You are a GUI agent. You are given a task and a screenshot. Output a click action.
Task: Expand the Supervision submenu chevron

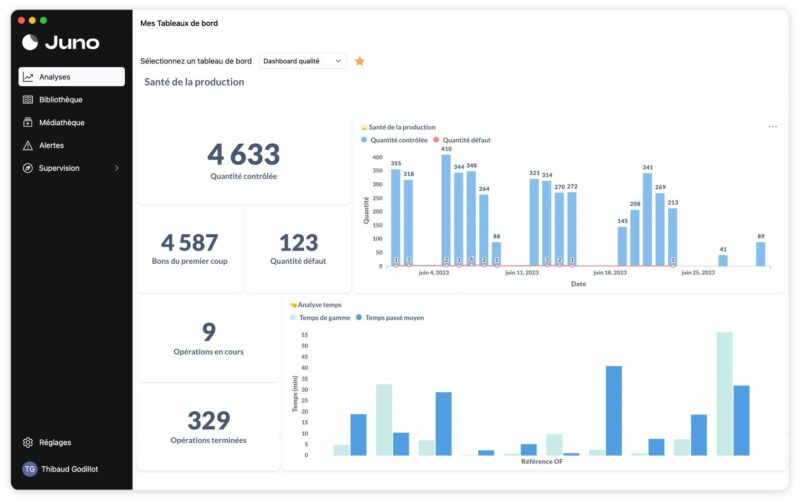coord(117,168)
